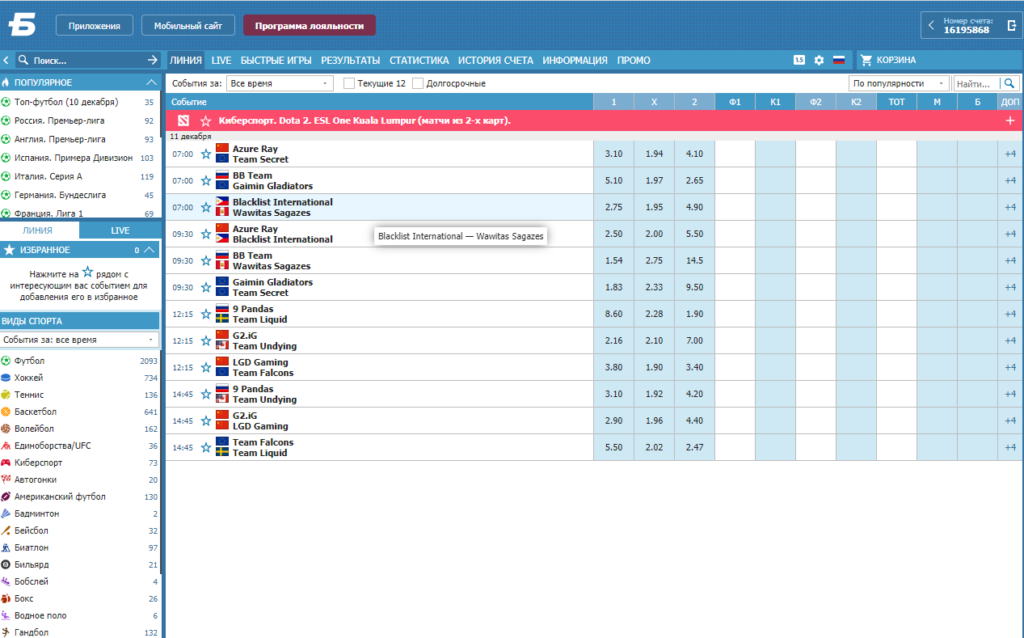This screenshot has width=1024, height=638.
Task: Expand extra markets +4 for Azure Ray — Team Secret
Action: click(1010, 154)
